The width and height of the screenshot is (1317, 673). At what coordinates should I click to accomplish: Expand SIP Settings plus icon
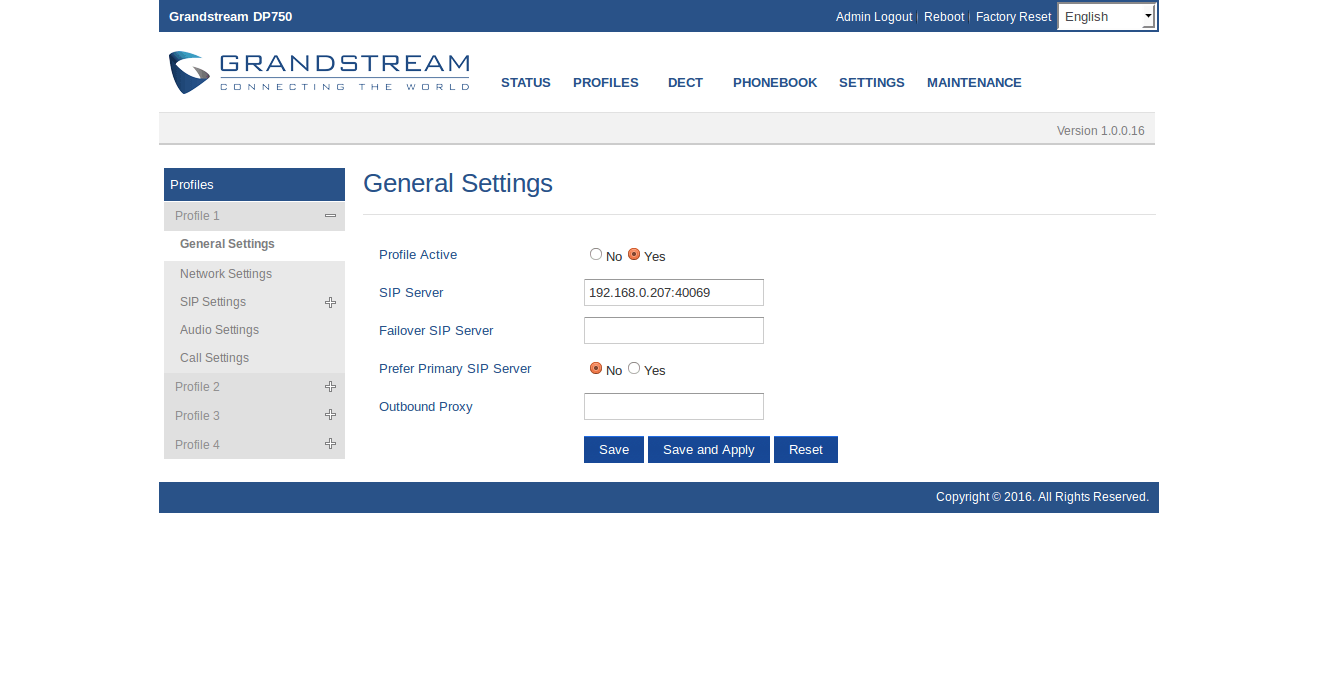tap(330, 302)
